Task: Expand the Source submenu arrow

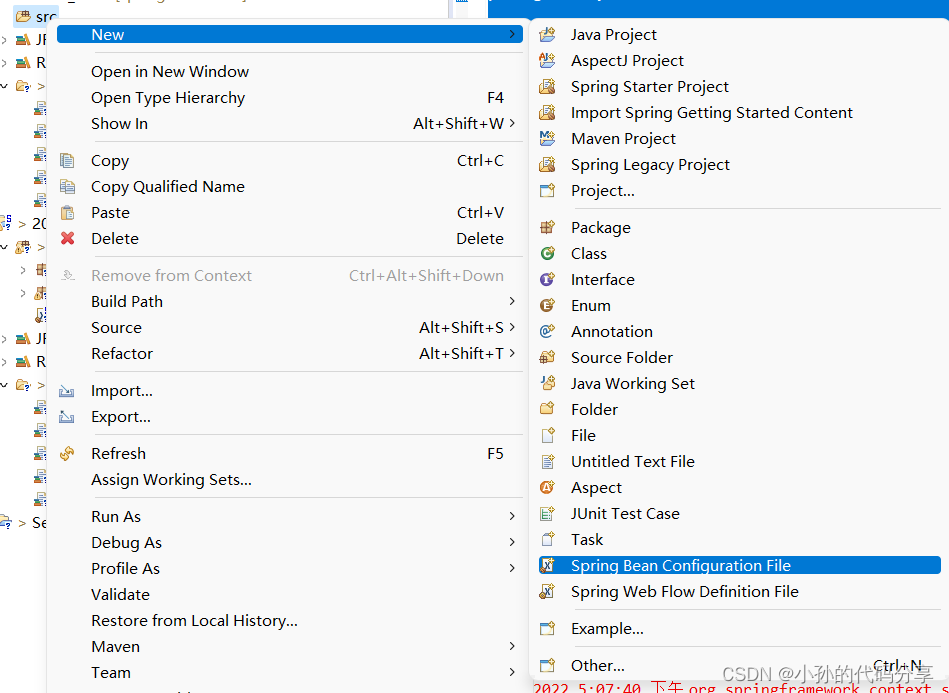Action: pos(512,327)
